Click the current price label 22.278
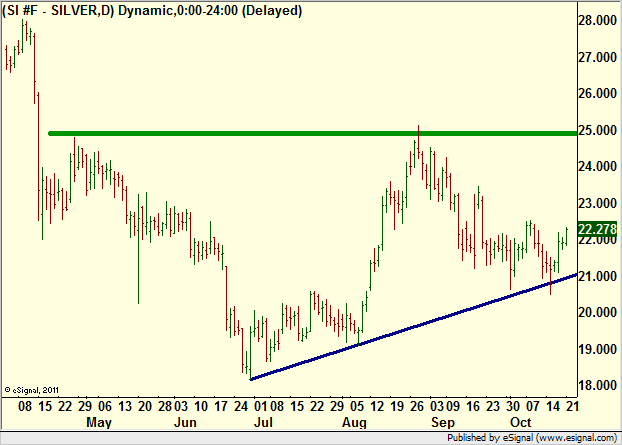 click(597, 229)
